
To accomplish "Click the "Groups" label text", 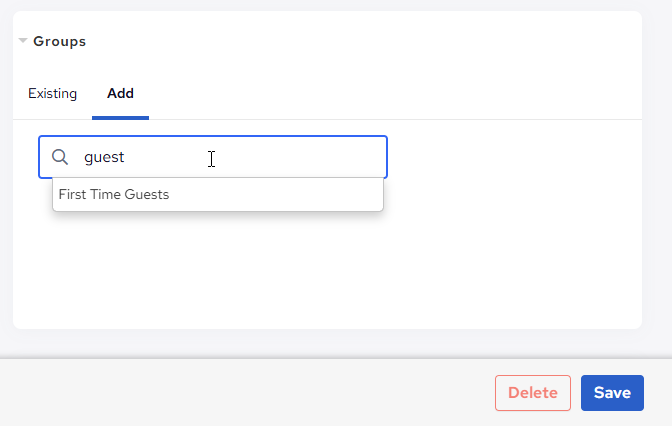I will click(59, 41).
